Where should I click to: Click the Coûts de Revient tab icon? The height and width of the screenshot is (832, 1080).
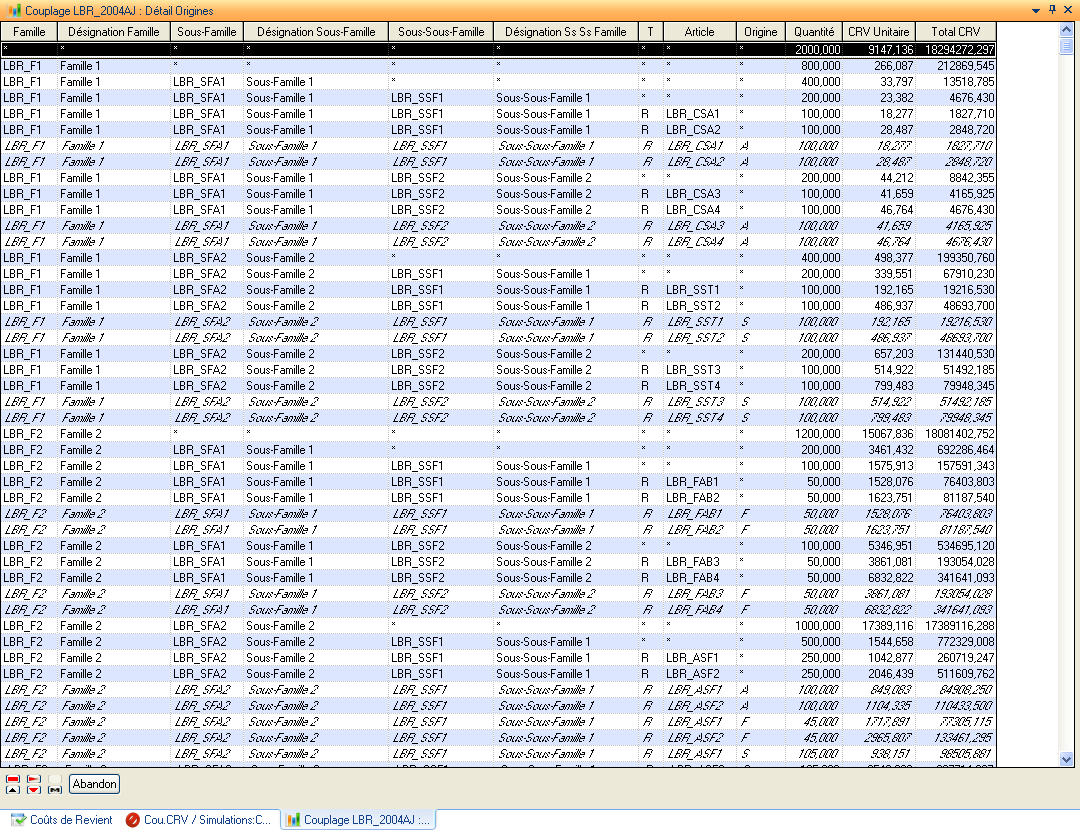point(18,820)
